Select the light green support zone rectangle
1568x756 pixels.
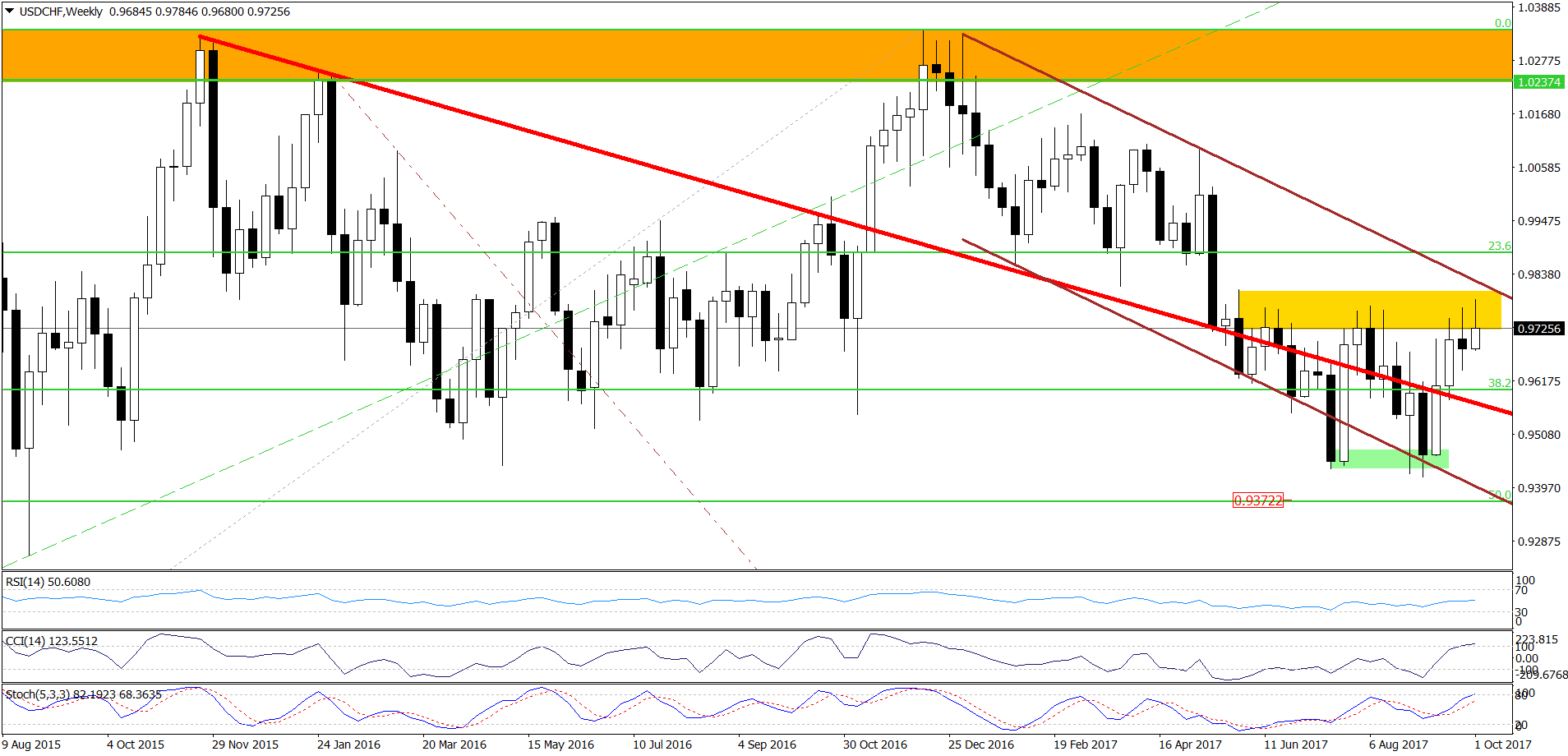tap(1390, 459)
